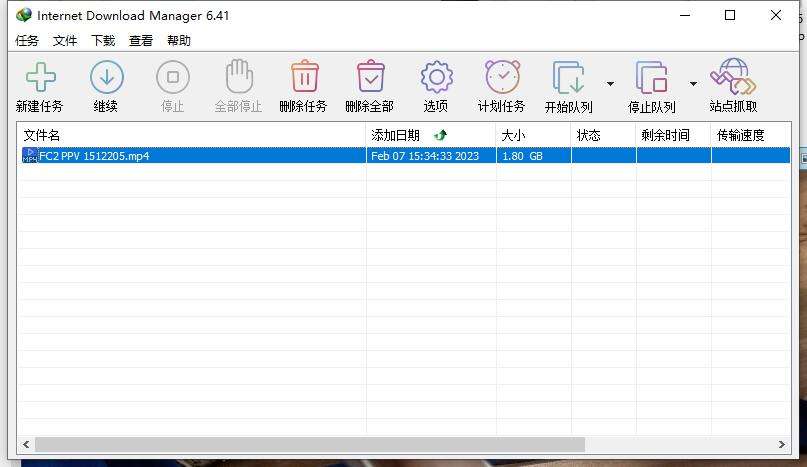
Task: Maximize the Internet Download Manager window
Action: 730,15
